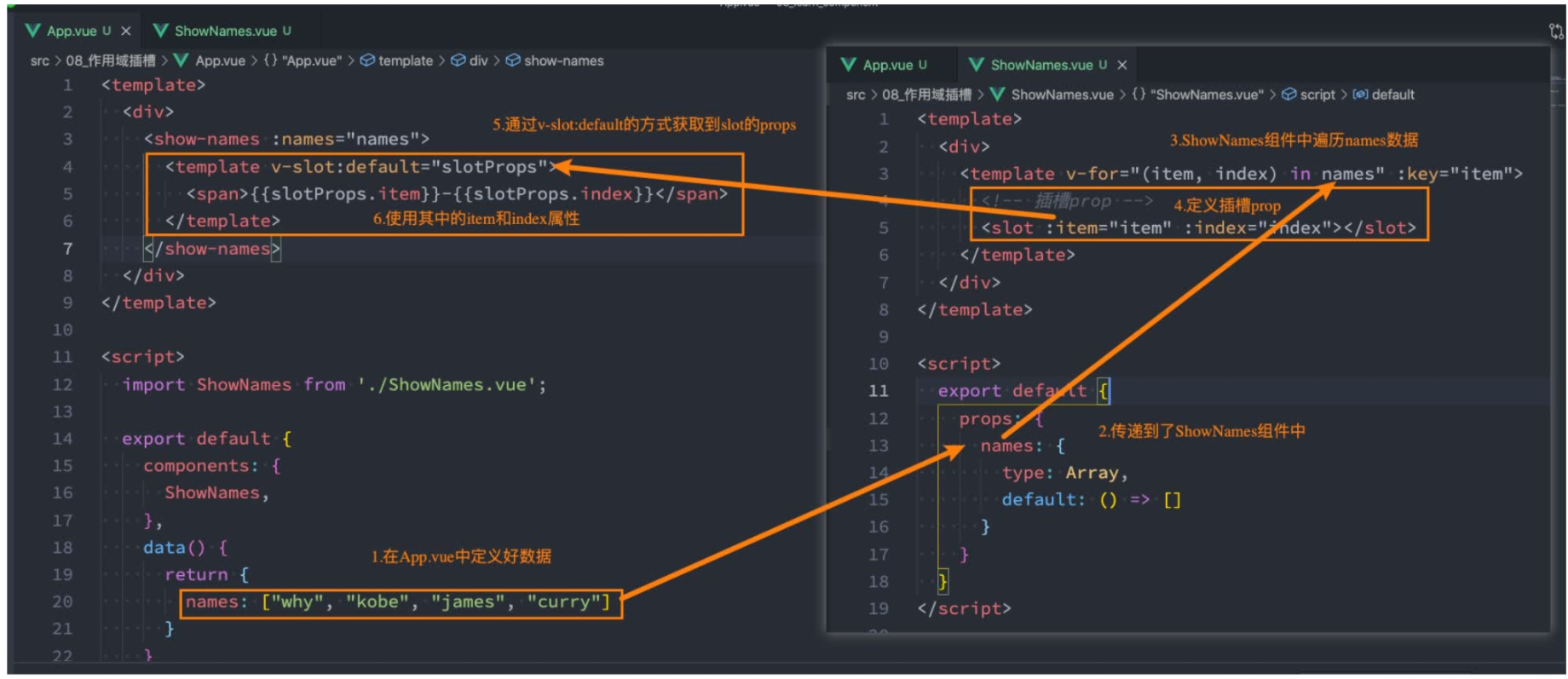Click 'ShowNames,' component line in App.vue
The image size is (1568, 679).
tap(217, 493)
